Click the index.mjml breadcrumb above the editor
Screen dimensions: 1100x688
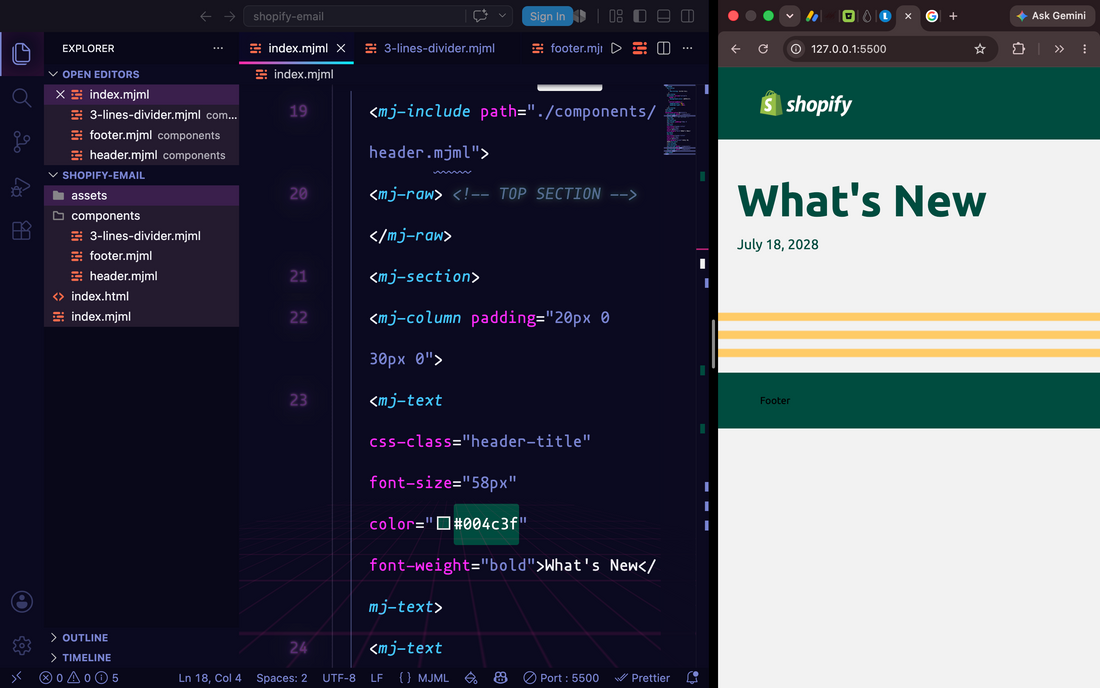click(x=295, y=74)
